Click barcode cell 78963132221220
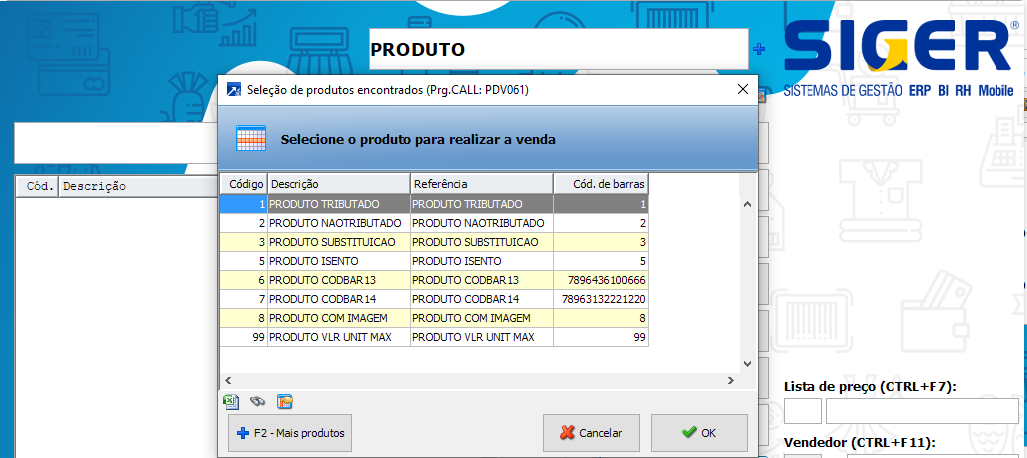This screenshot has height=458, width=1027. pos(601,299)
